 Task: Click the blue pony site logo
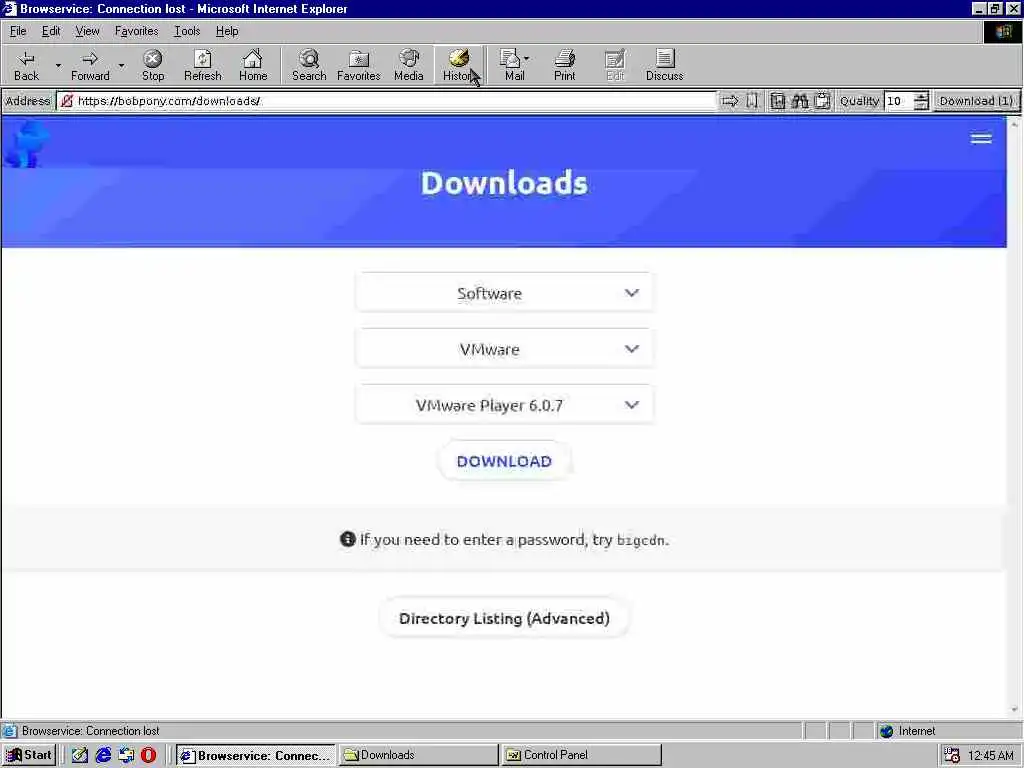pyautogui.click(x=27, y=144)
